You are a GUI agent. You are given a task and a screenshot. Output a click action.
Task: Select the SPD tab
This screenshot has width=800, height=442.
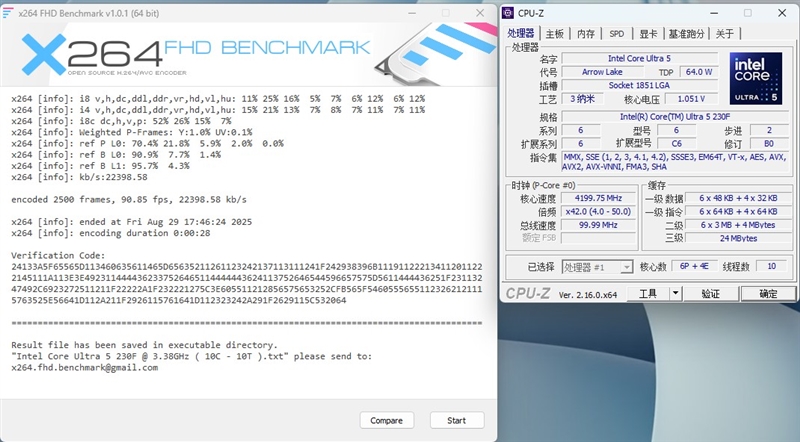617,33
